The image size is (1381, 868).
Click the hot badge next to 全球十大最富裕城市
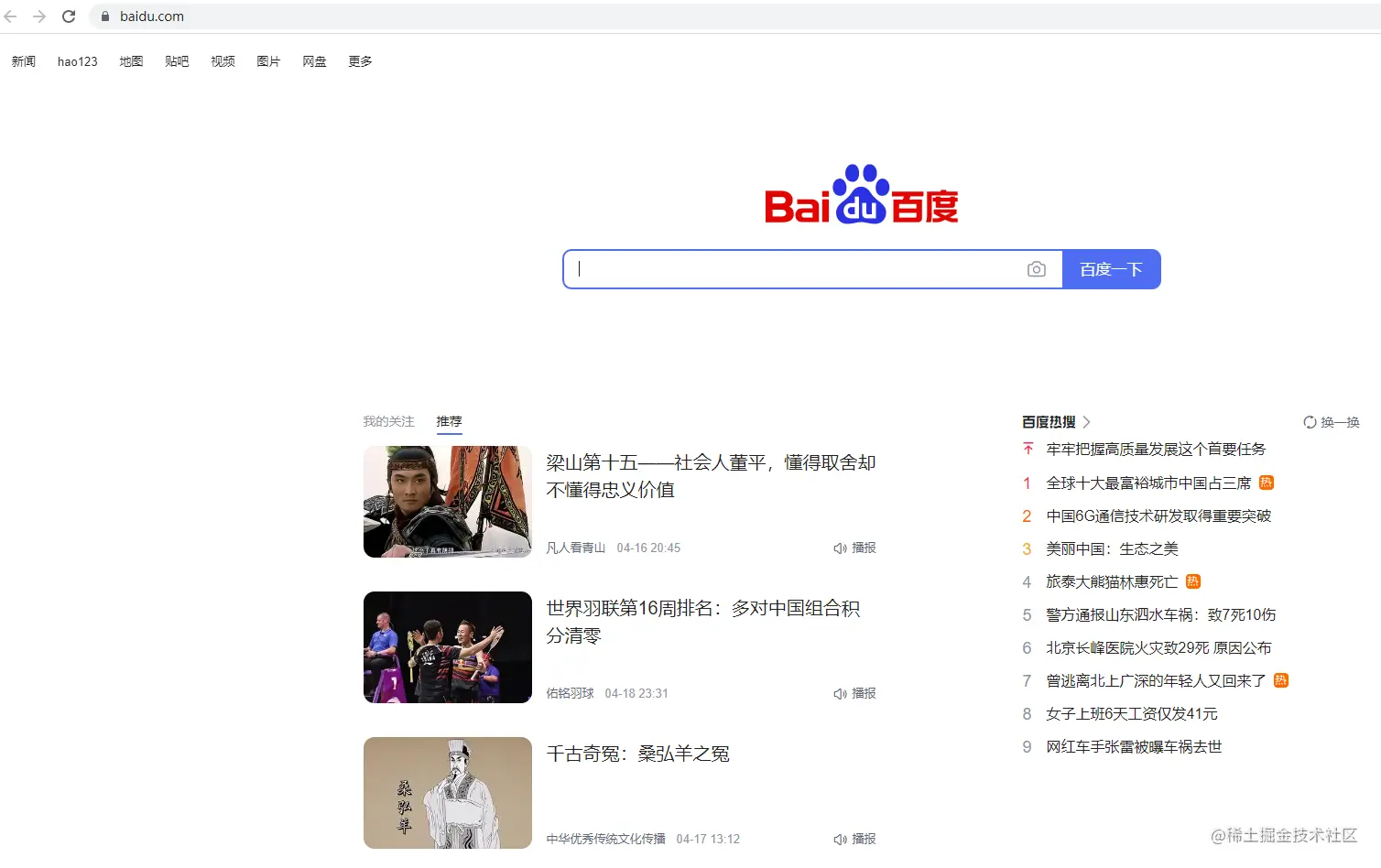coord(1267,483)
